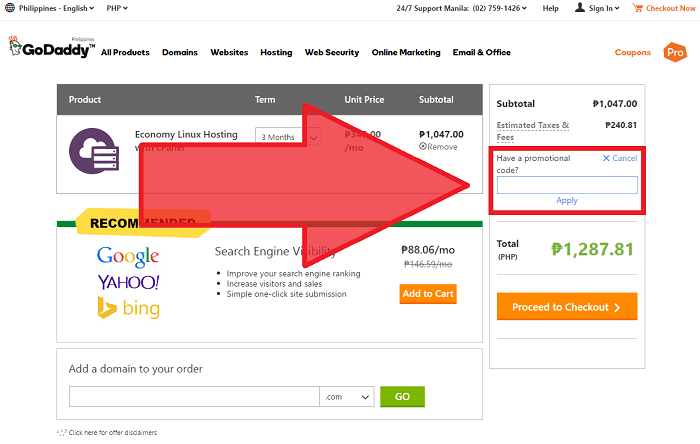The height and width of the screenshot is (444, 700).
Task: Add Search Engine Visibility to cart
Action: [428, 294]
